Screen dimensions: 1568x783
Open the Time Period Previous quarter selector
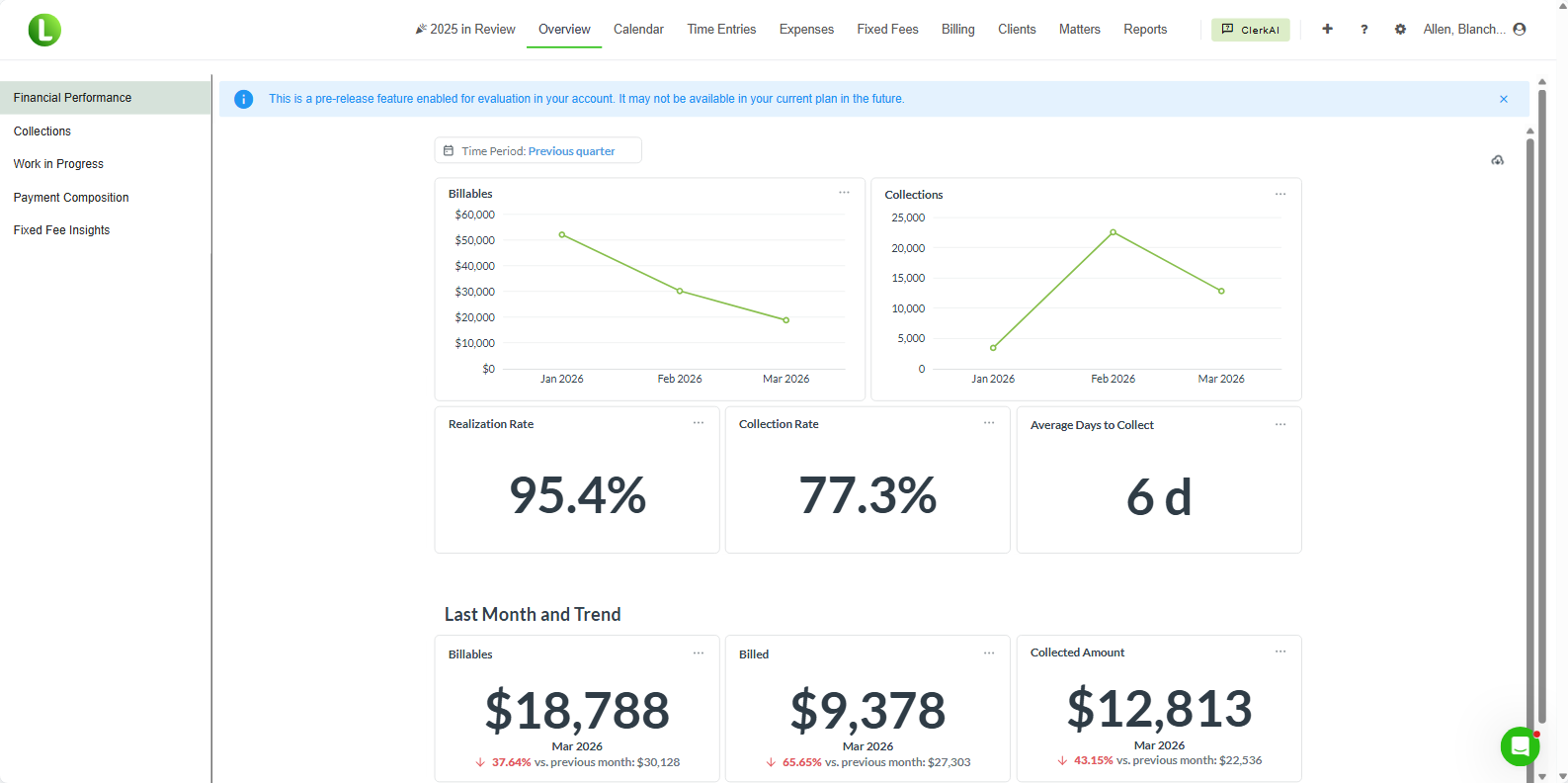538,151
